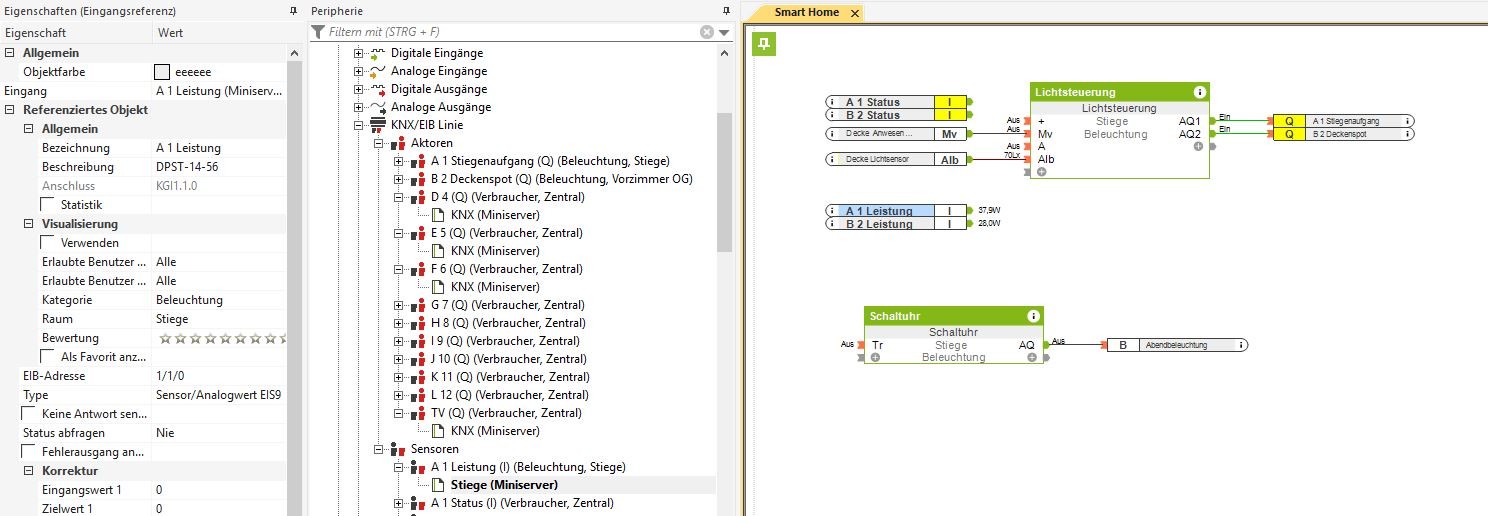Collapse the Visualisierung property group
The image size is (1488, 516).
(29, 224)
